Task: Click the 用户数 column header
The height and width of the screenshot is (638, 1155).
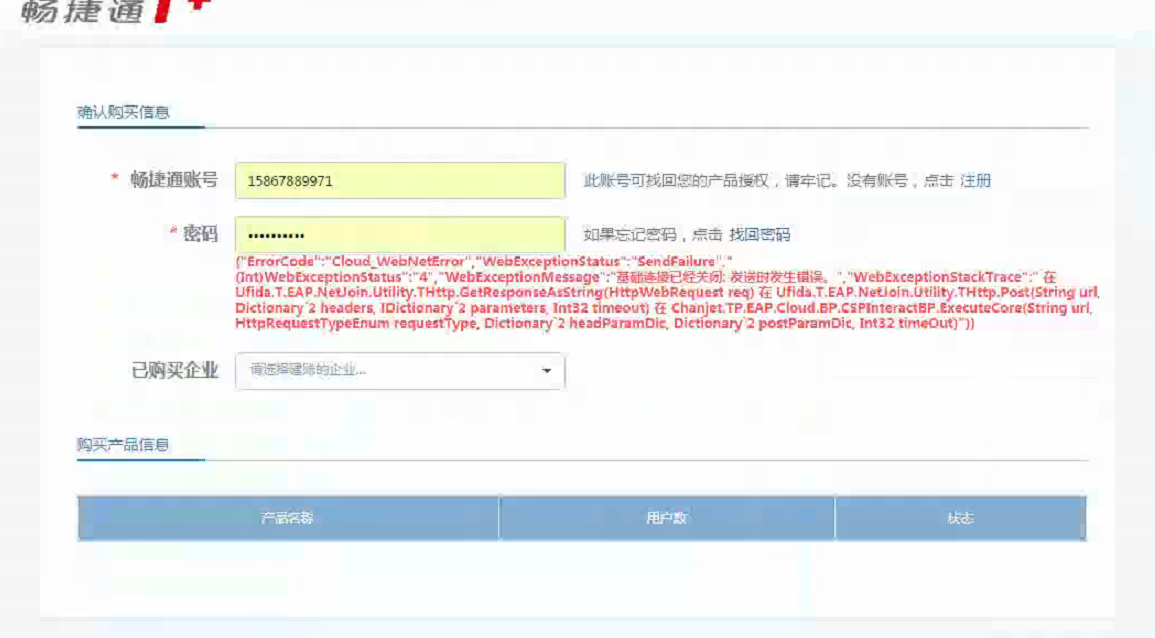Action: click(667, 518)
